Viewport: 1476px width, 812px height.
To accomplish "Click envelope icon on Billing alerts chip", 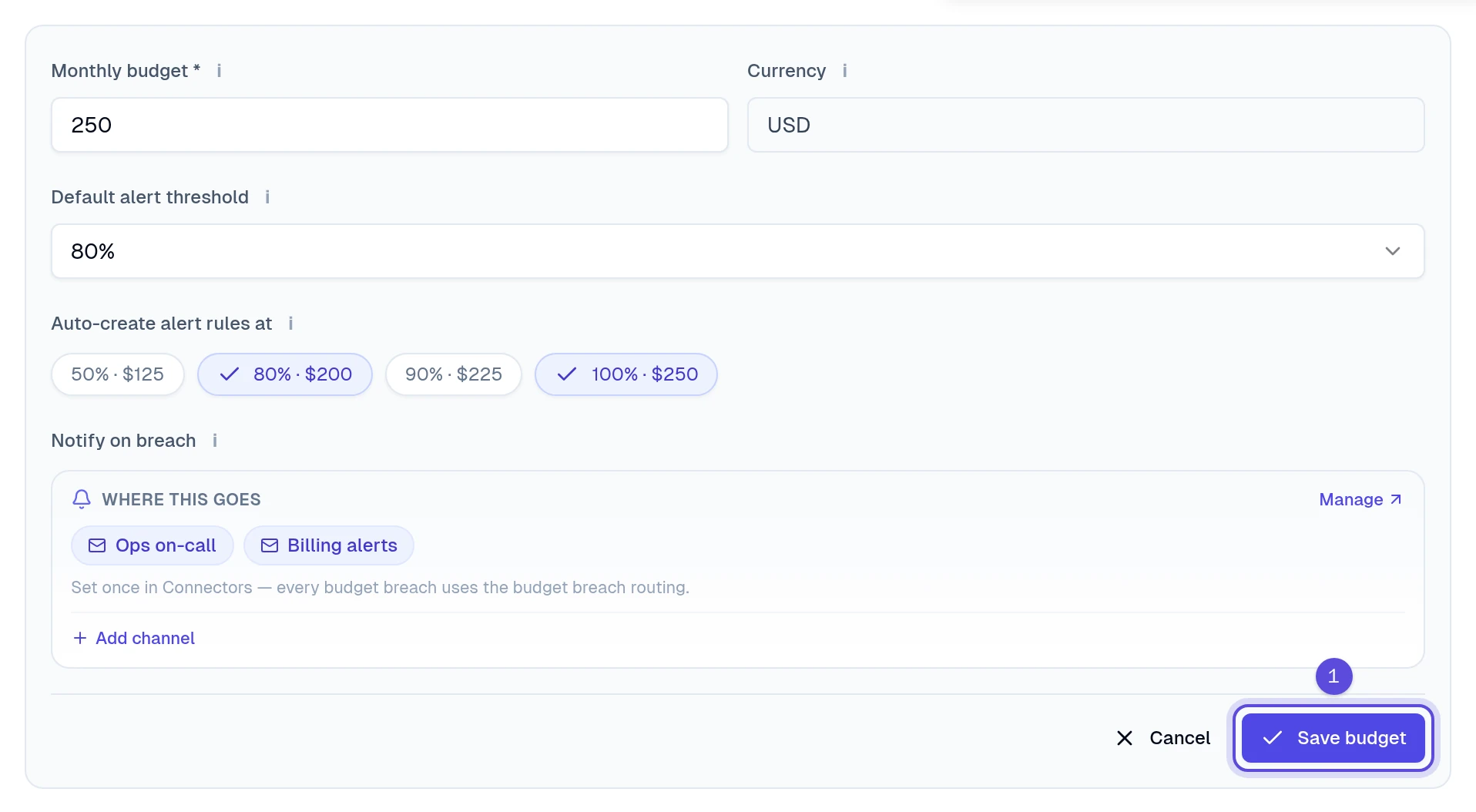I will tap(270, 545).
